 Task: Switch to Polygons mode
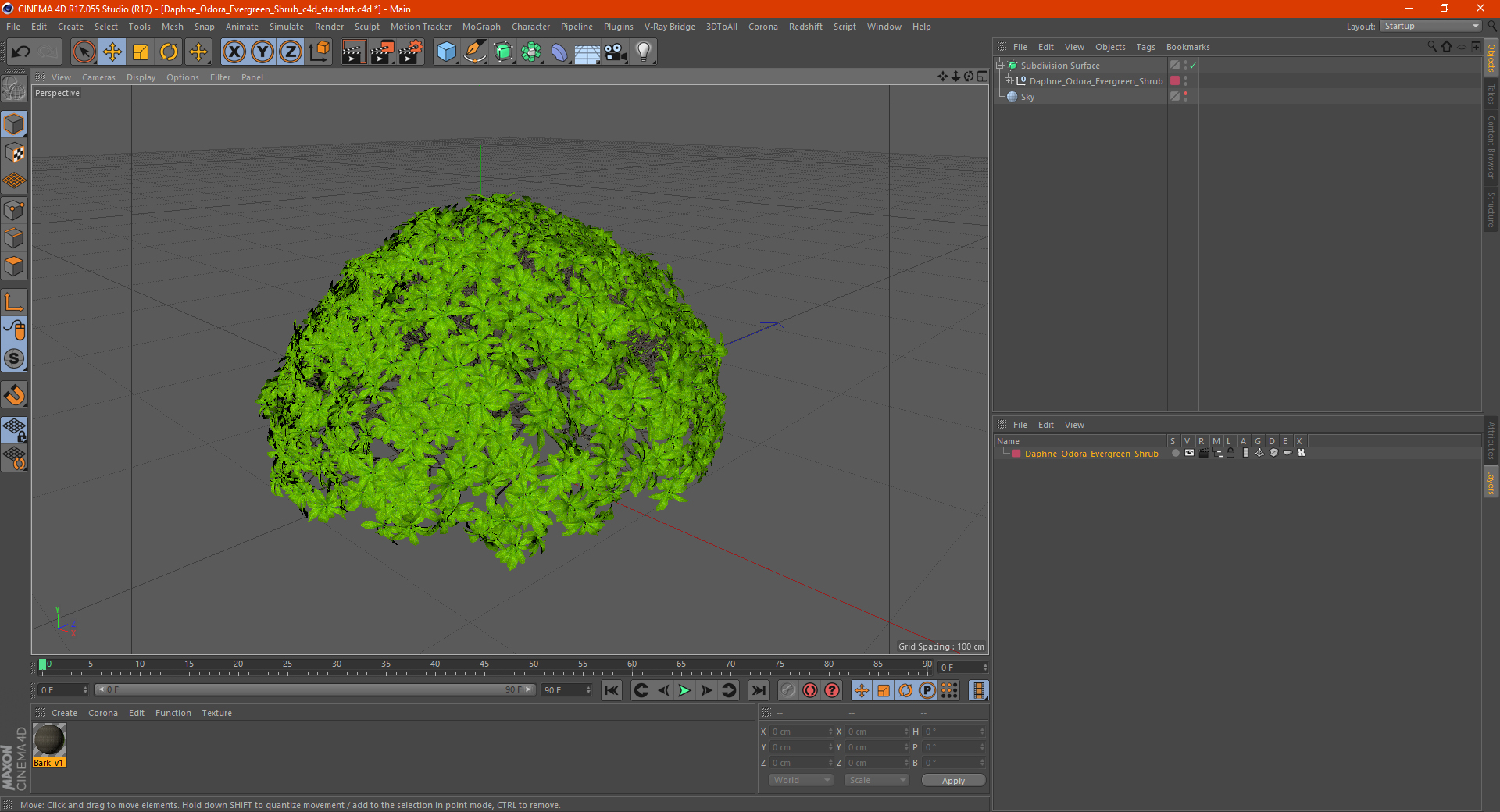click(15, 266)
